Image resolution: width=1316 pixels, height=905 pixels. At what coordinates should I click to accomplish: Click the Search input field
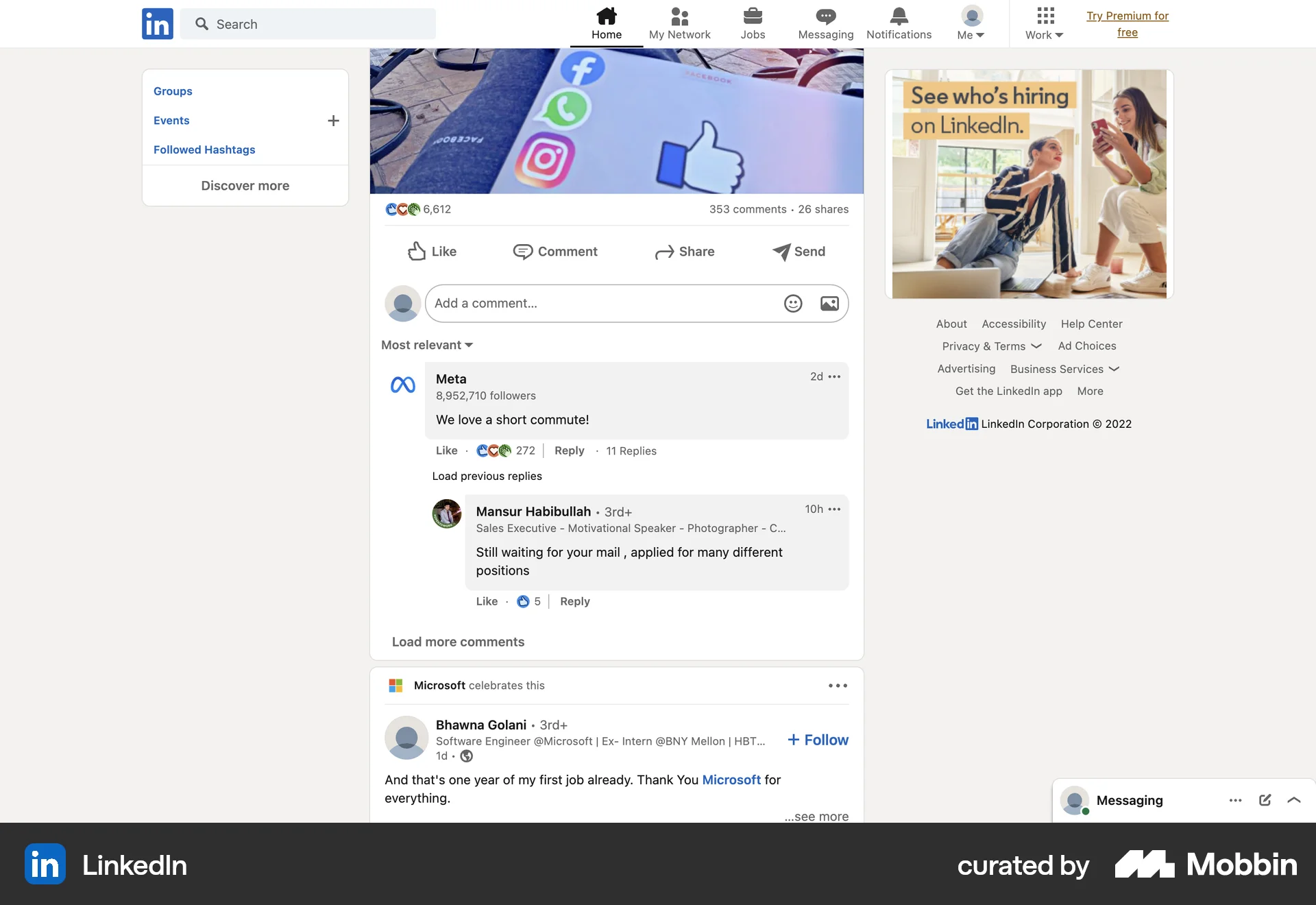point(308,23)
